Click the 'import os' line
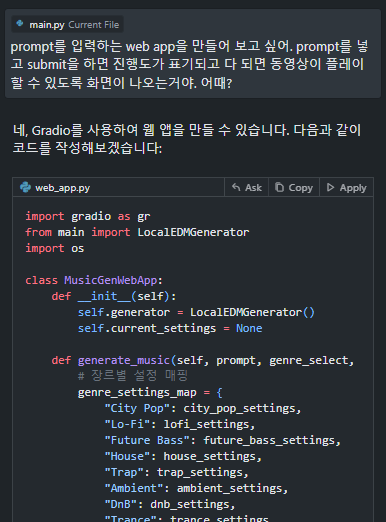386x522 pixels. click(x=55, y=248)
